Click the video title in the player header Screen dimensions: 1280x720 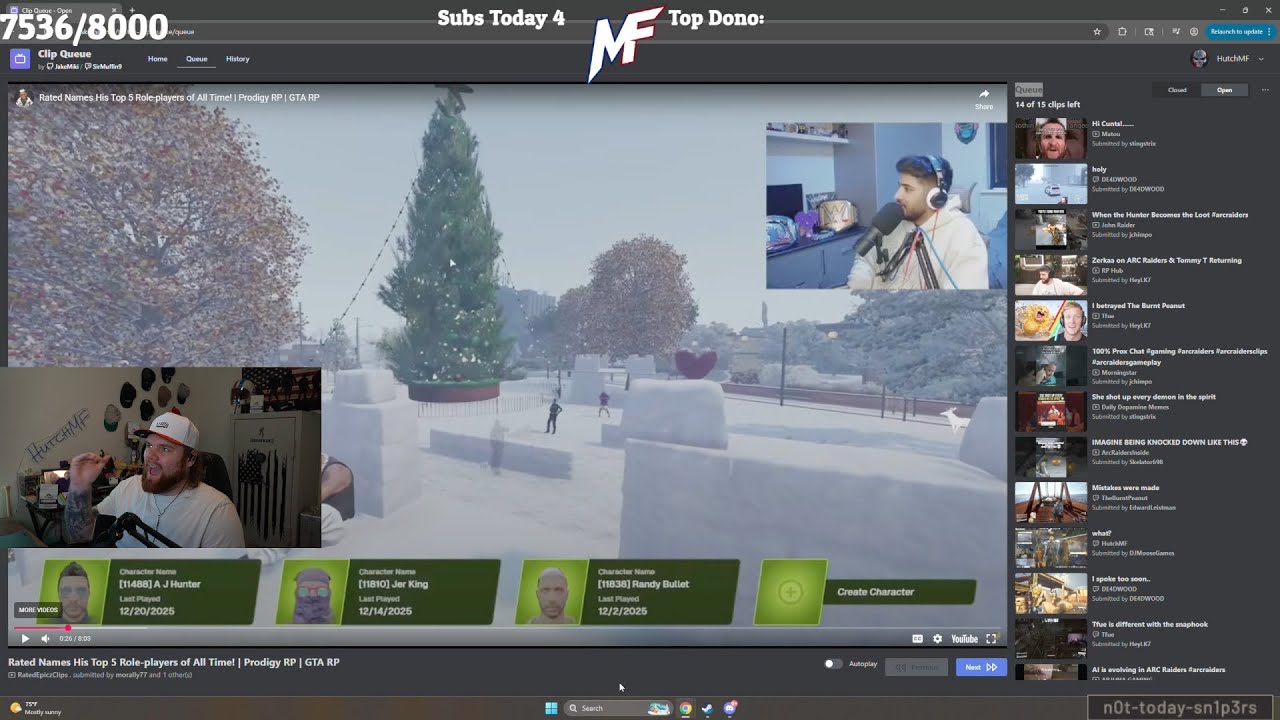click(179, 98)
